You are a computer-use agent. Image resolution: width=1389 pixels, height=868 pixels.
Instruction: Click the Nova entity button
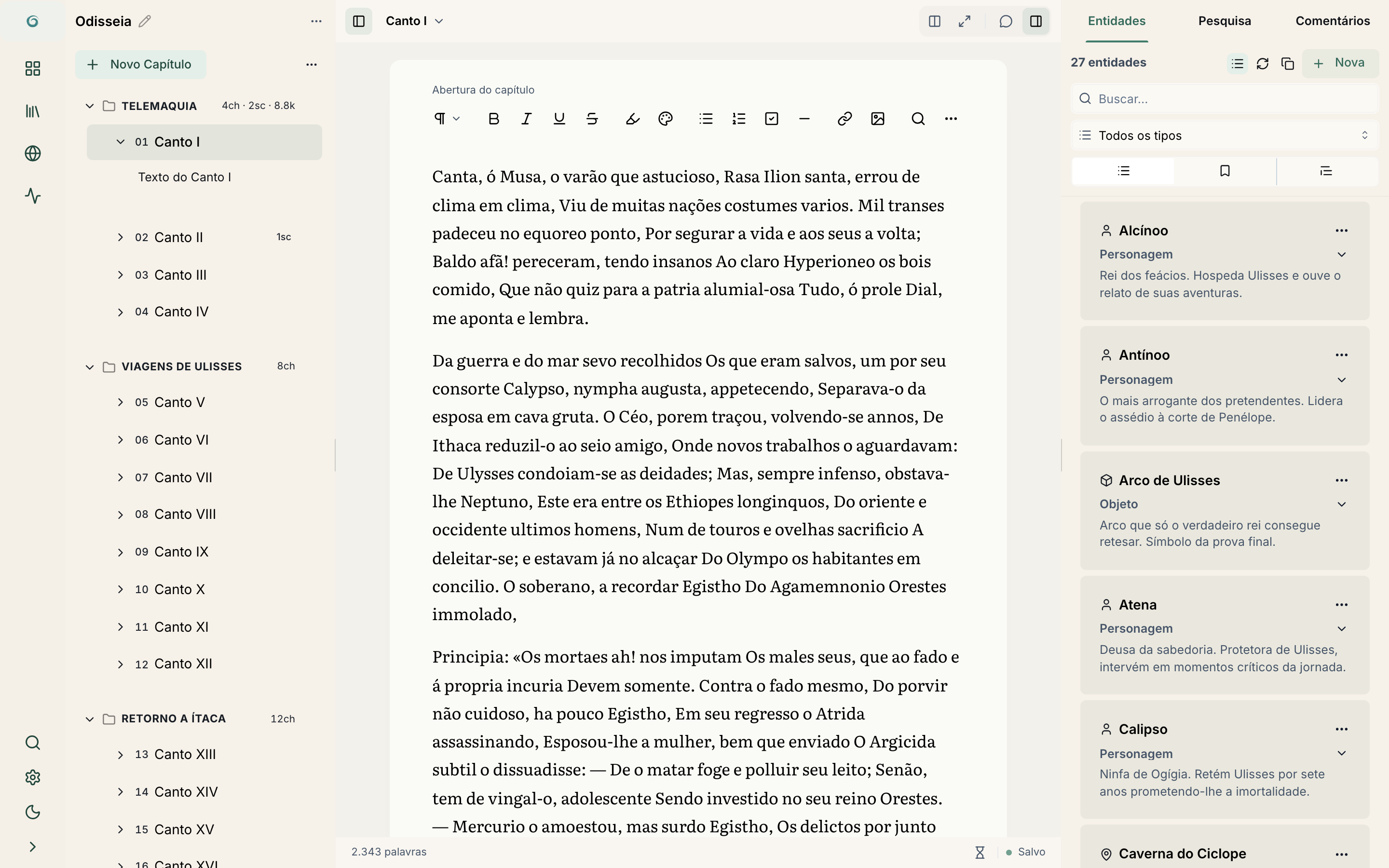tap(1340, 63)
